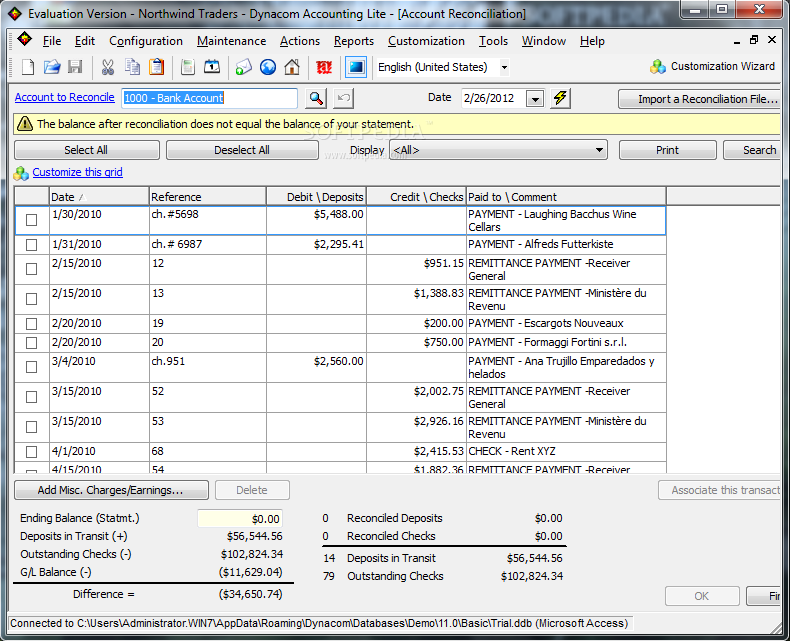The image size is (790, 641).
Task: Sort by the Date column header
Action: click(x=99, y=197)
